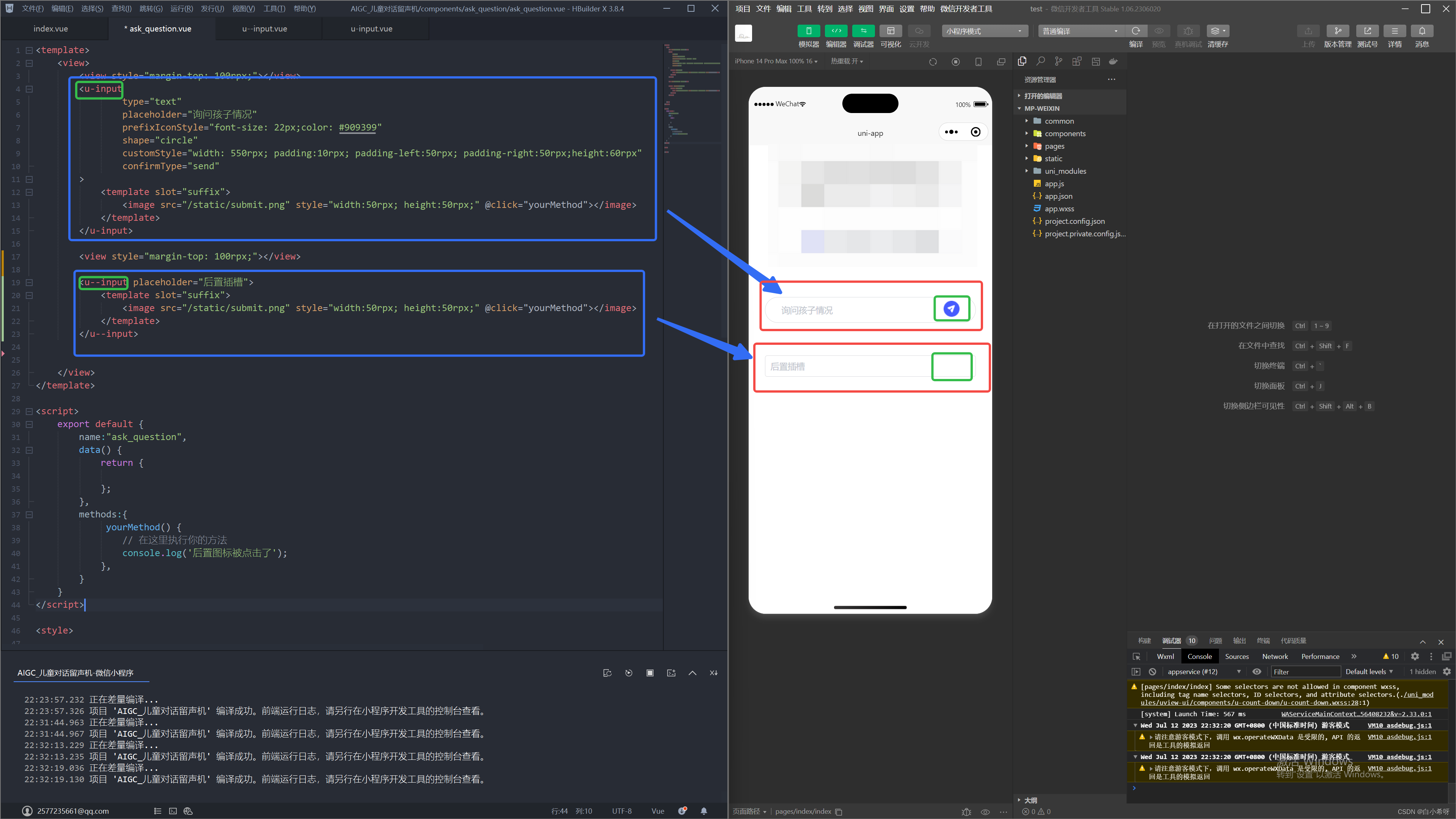Click the 编译 compile refresh icon
This screenshot has width=1456, height=819.
point(1136,31)
